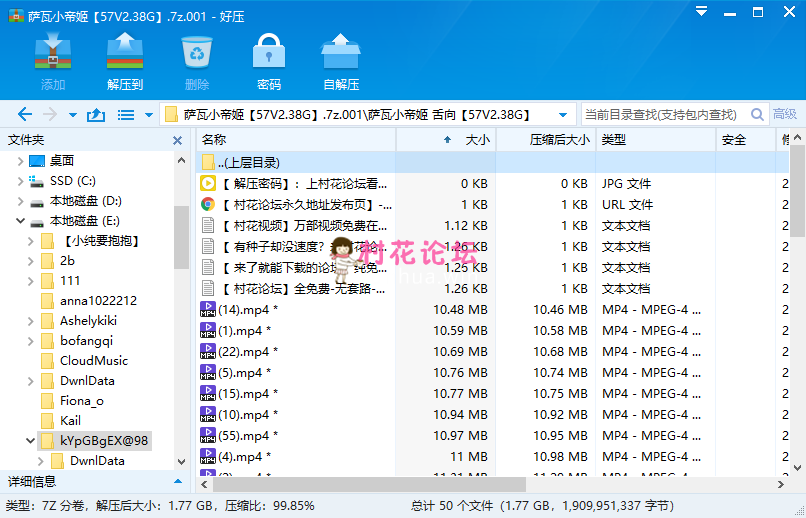
Task: Expand the bofangqi folder node
Action: pyautogui.click(x=30, y=341)
